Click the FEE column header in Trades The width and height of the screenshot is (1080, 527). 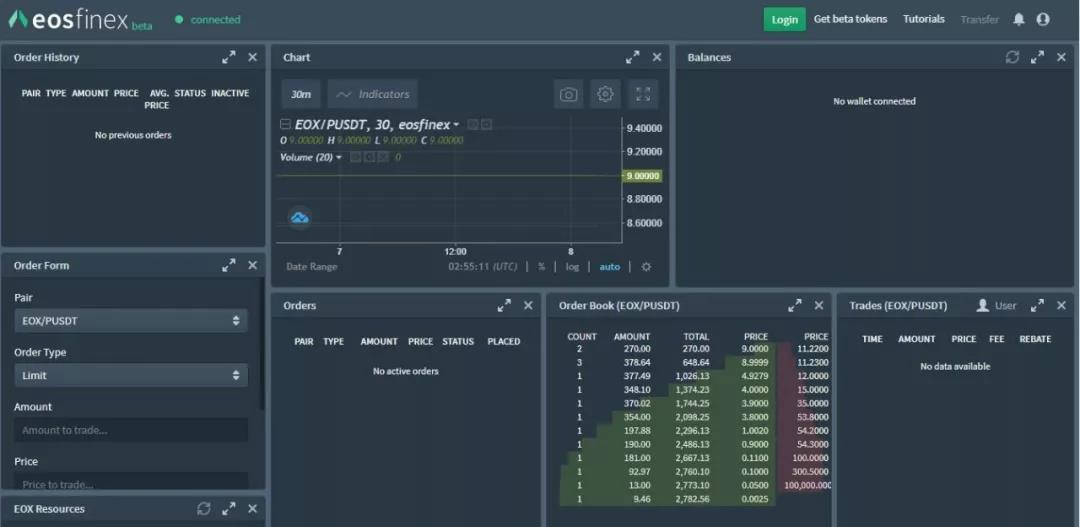(x=997, y=339)
